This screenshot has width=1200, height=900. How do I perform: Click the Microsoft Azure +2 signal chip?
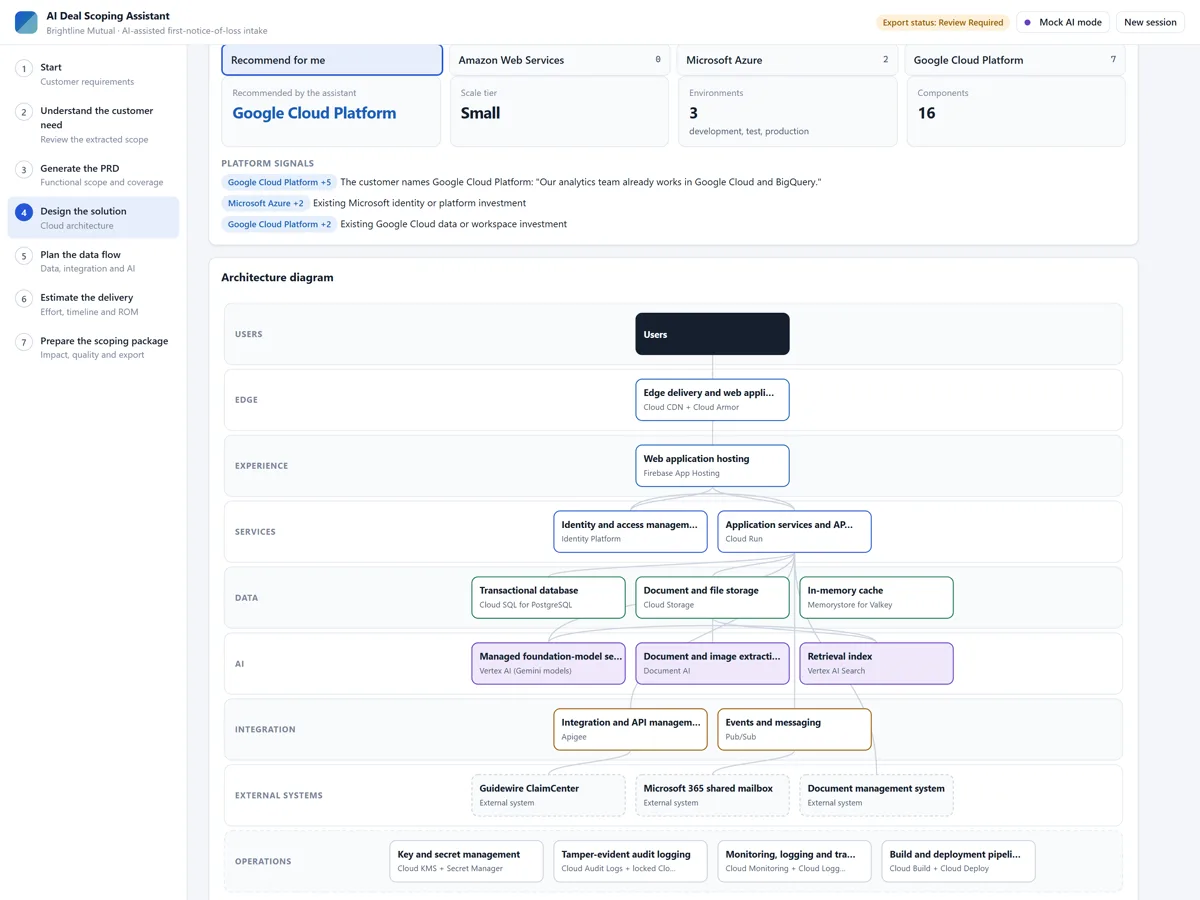[x=265, y=203]
